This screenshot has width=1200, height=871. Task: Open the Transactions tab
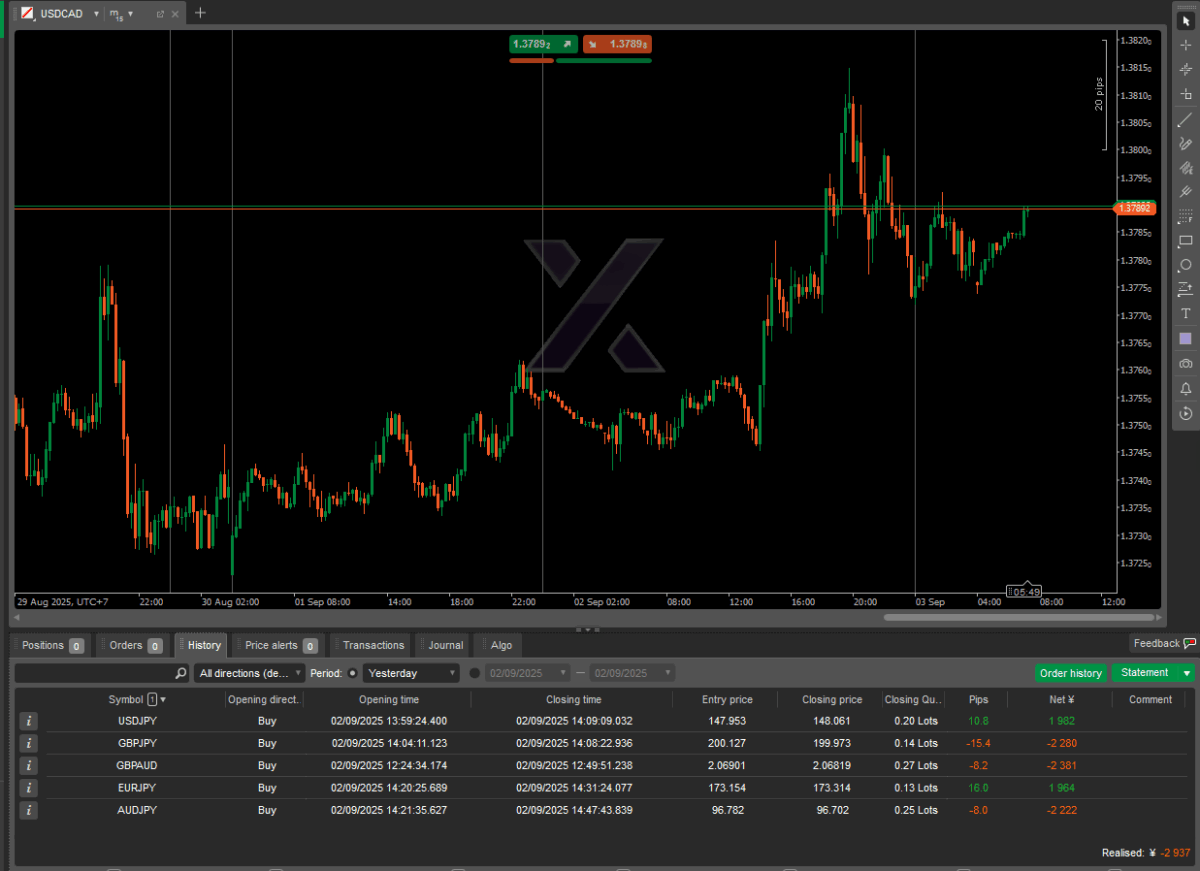[x=373, y=645]
